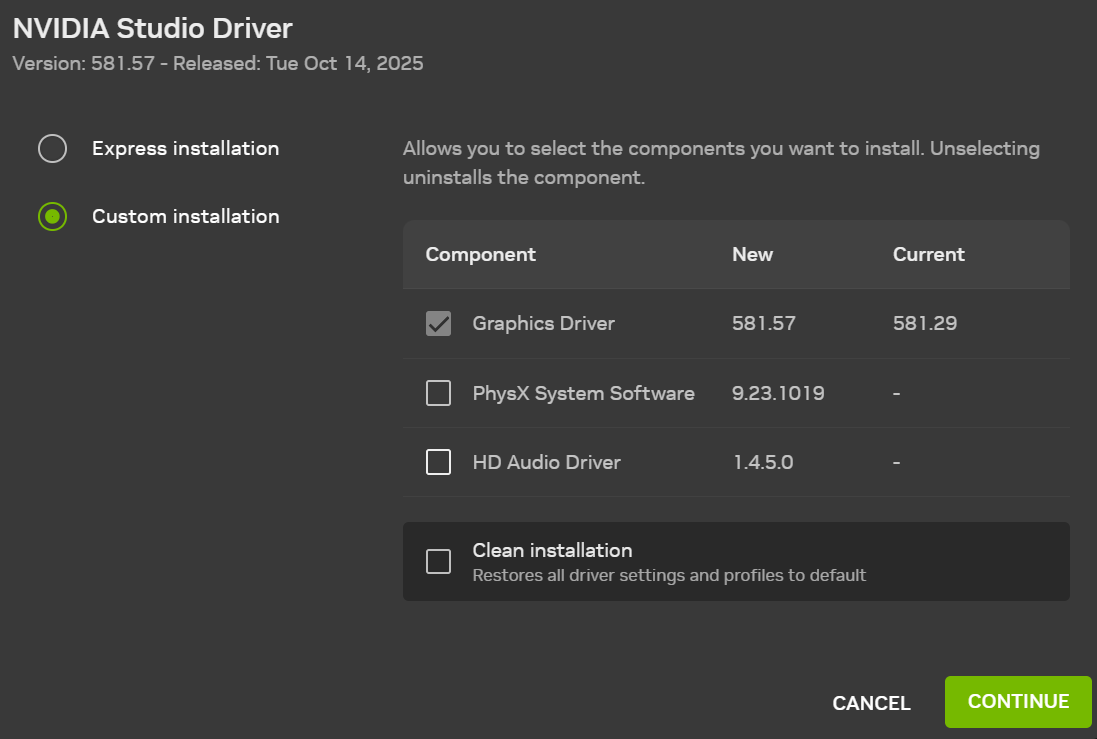Click the HD Audio version 1.4.5.0
Screen dimensions: 1097x739
pos(763,462)
